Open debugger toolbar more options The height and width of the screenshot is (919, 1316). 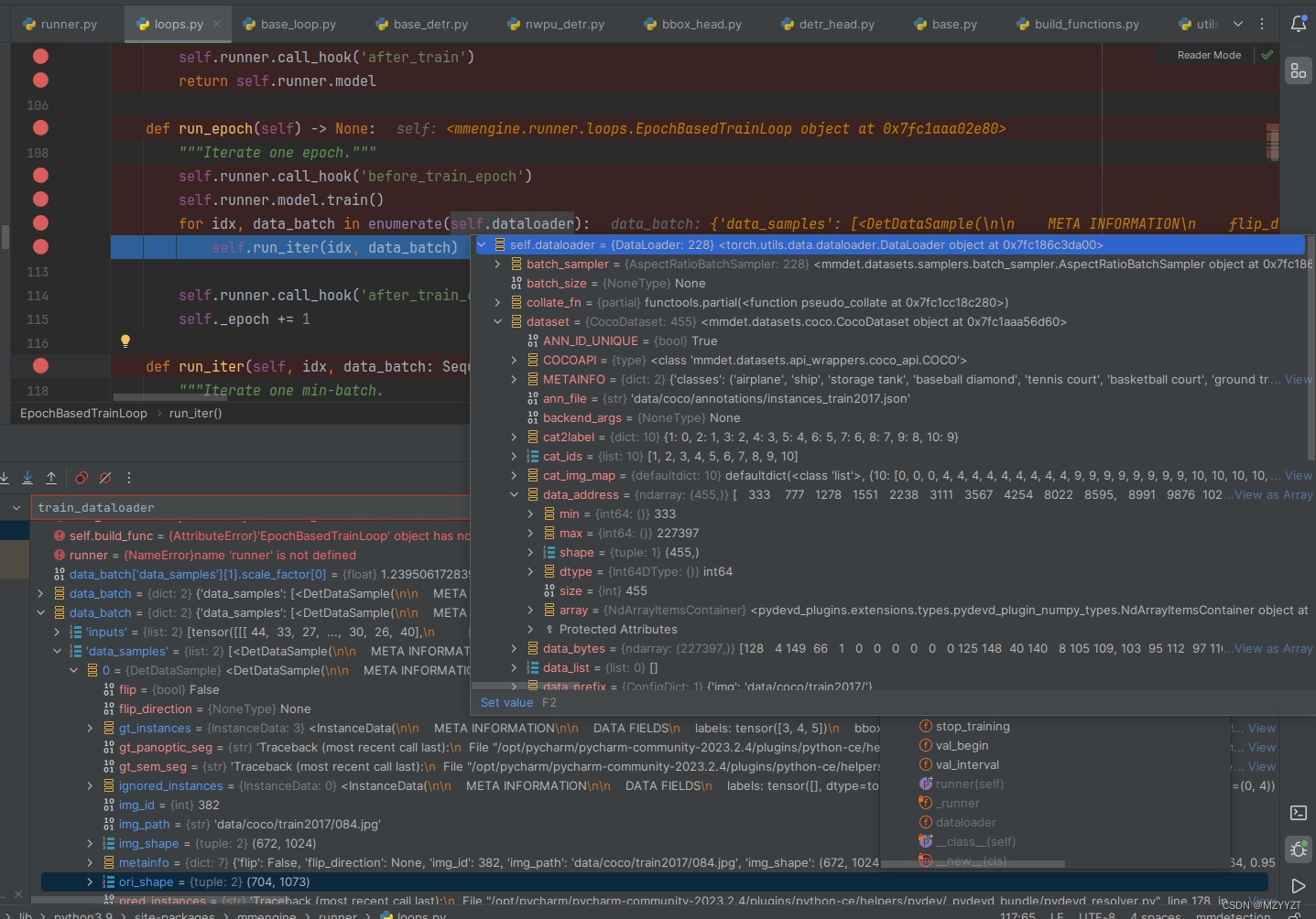129,478
